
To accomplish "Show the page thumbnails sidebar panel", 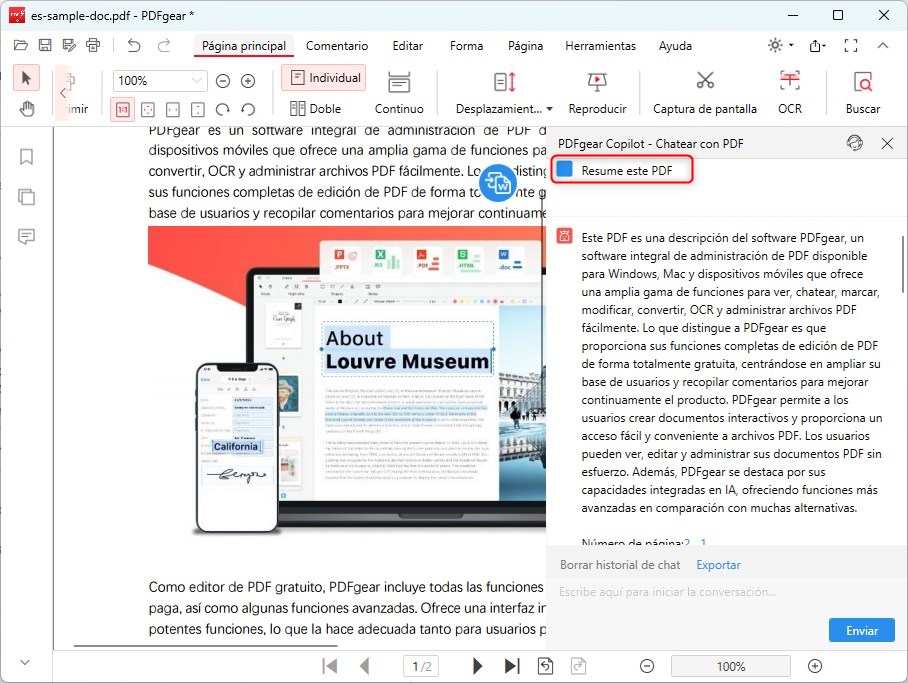I will pos(27,197).
